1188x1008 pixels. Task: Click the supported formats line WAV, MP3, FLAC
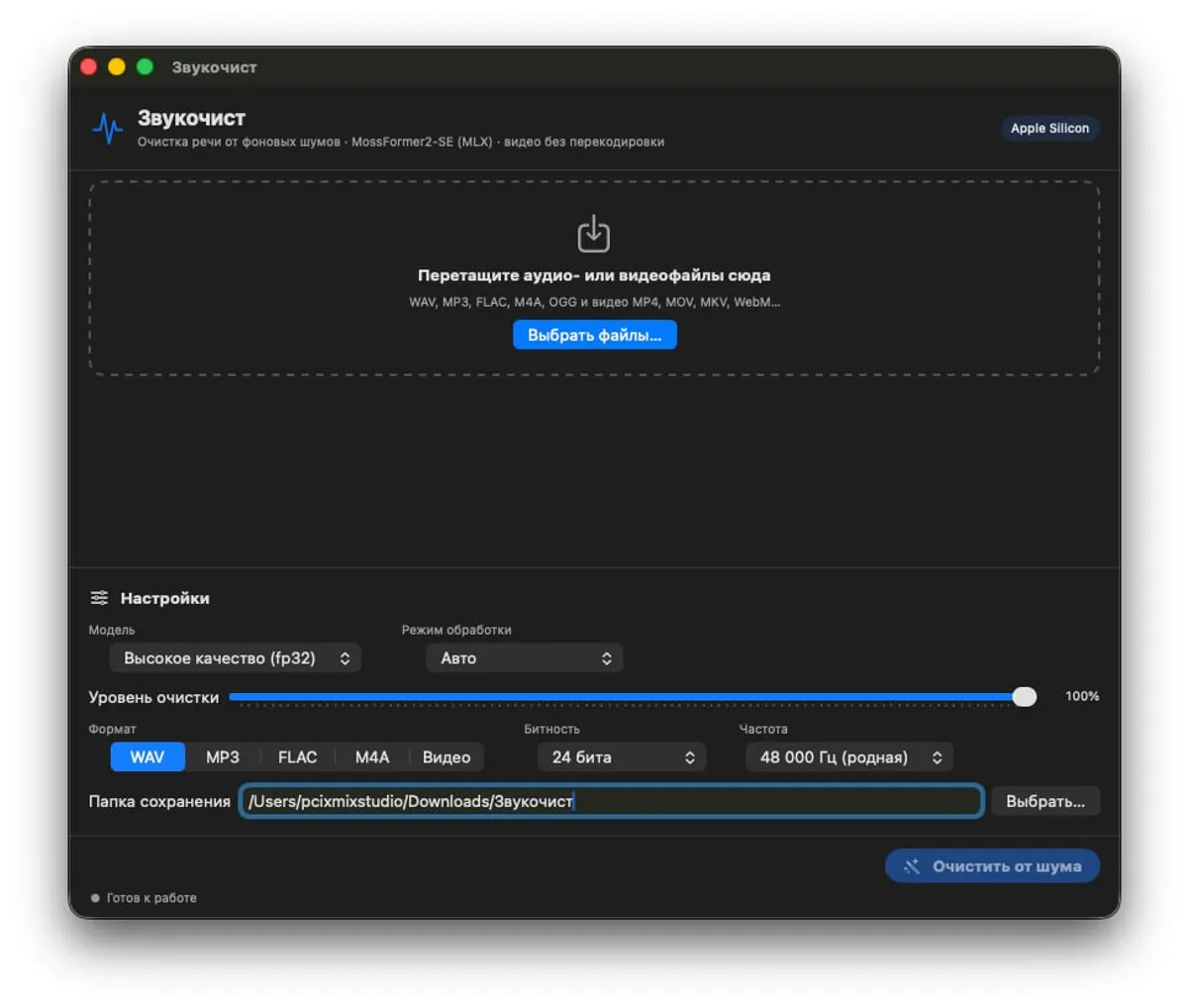[595, 302]
